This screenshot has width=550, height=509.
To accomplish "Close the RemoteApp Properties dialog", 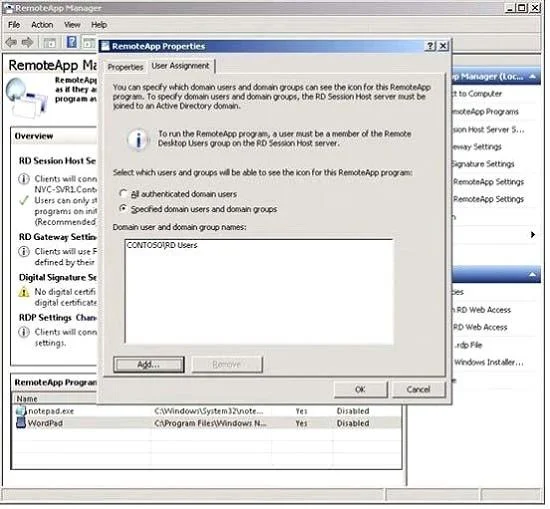I will 443,46.
